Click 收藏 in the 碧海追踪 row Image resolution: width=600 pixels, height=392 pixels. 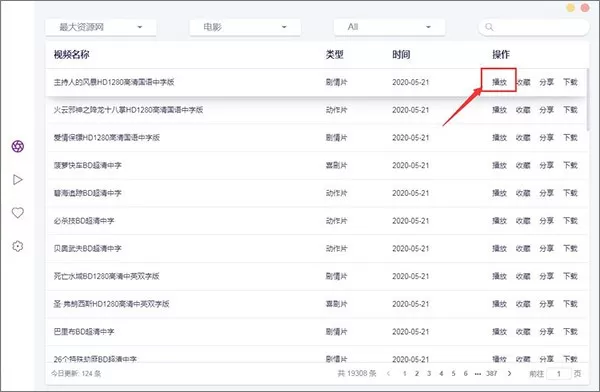523,193
